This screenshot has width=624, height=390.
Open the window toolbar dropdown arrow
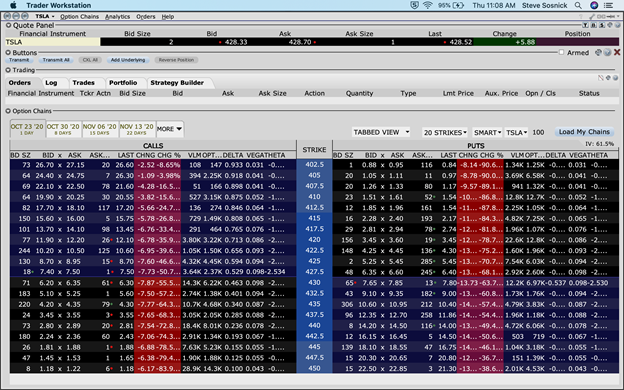point(619,16)
